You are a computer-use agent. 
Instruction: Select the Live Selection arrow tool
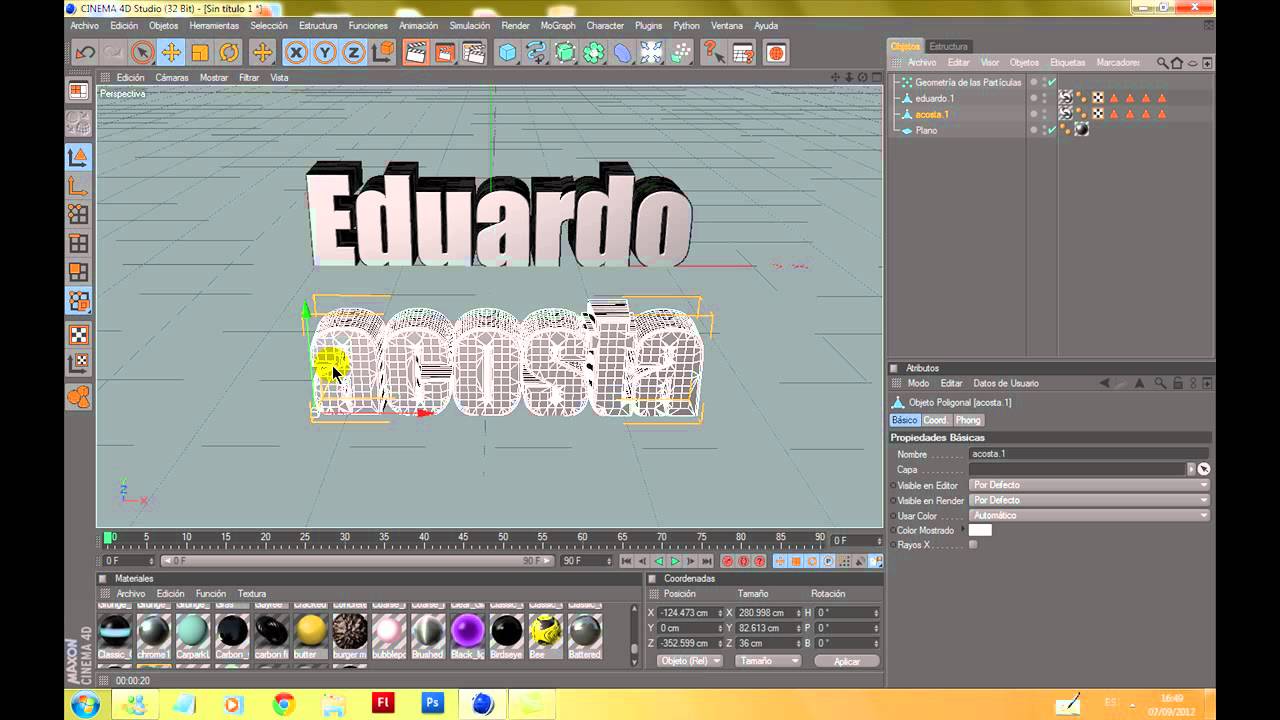point(142,53)
